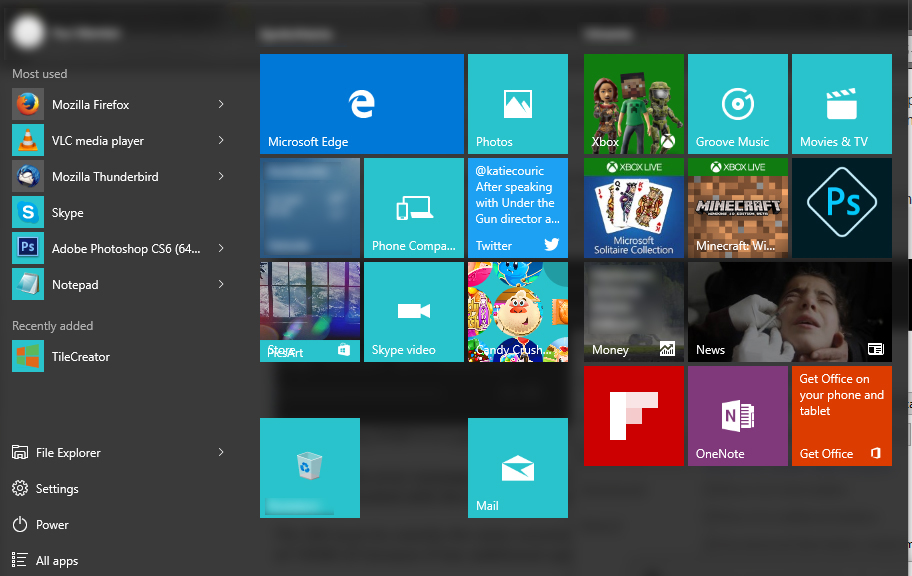Screen dimensions: 912x576
Task: Open the News tile
Action: [x=790, y=312]
